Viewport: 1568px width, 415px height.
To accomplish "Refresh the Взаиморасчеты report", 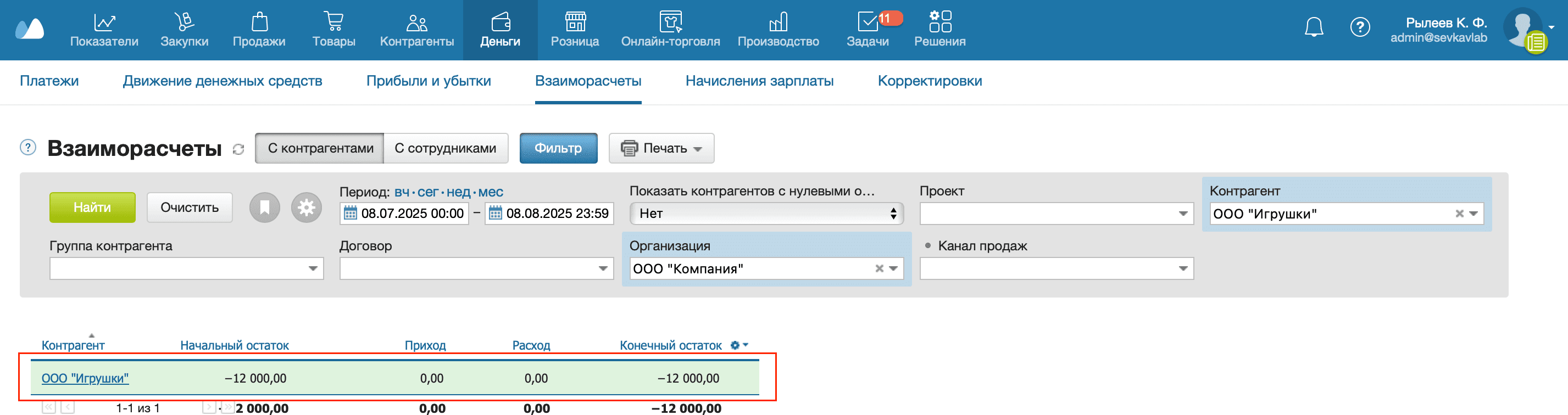I will (238, 149).
